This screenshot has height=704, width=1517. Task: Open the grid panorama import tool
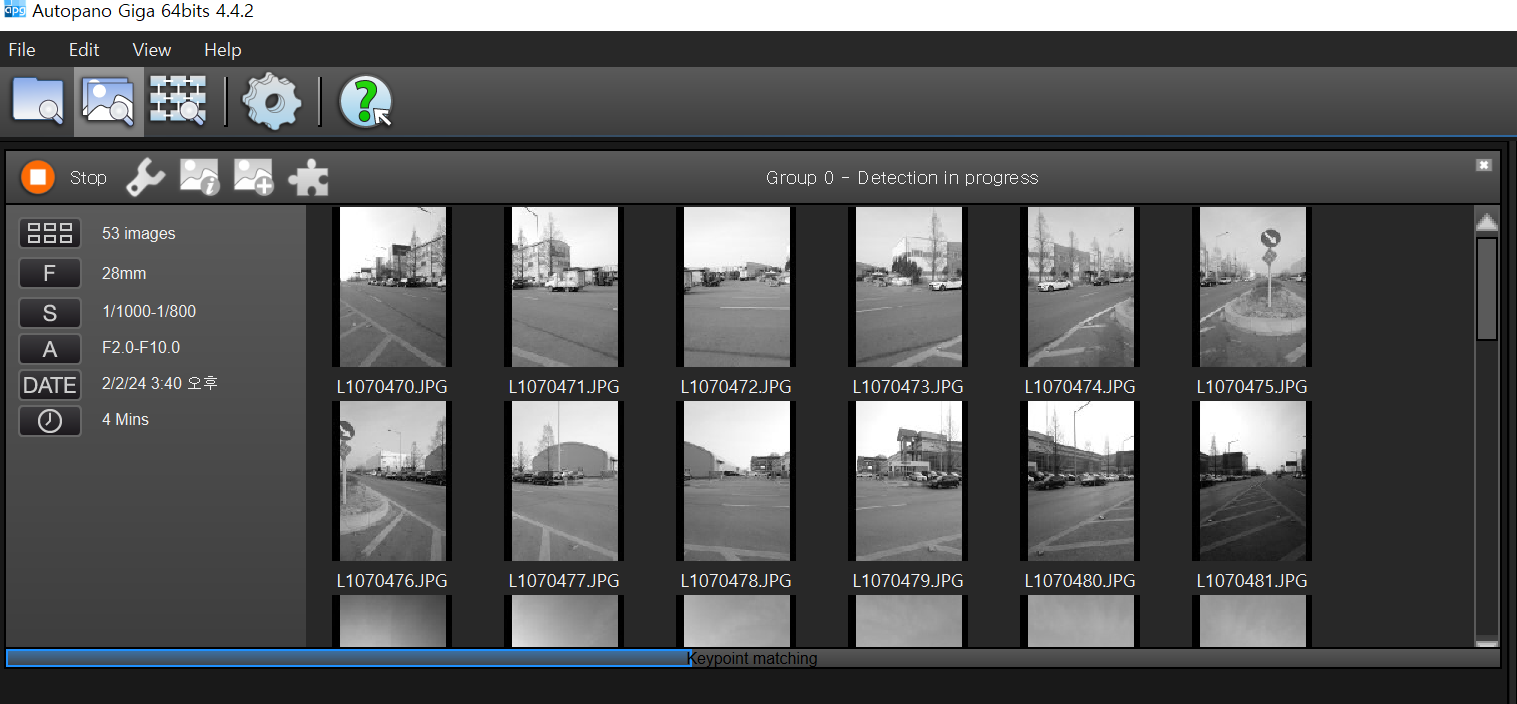[x=178, y=102]
